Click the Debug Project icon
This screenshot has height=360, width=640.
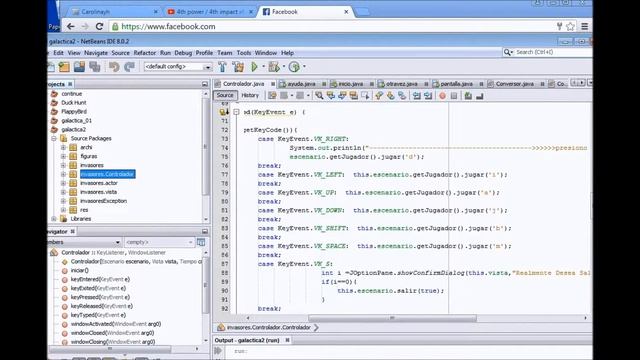[274, 67]
